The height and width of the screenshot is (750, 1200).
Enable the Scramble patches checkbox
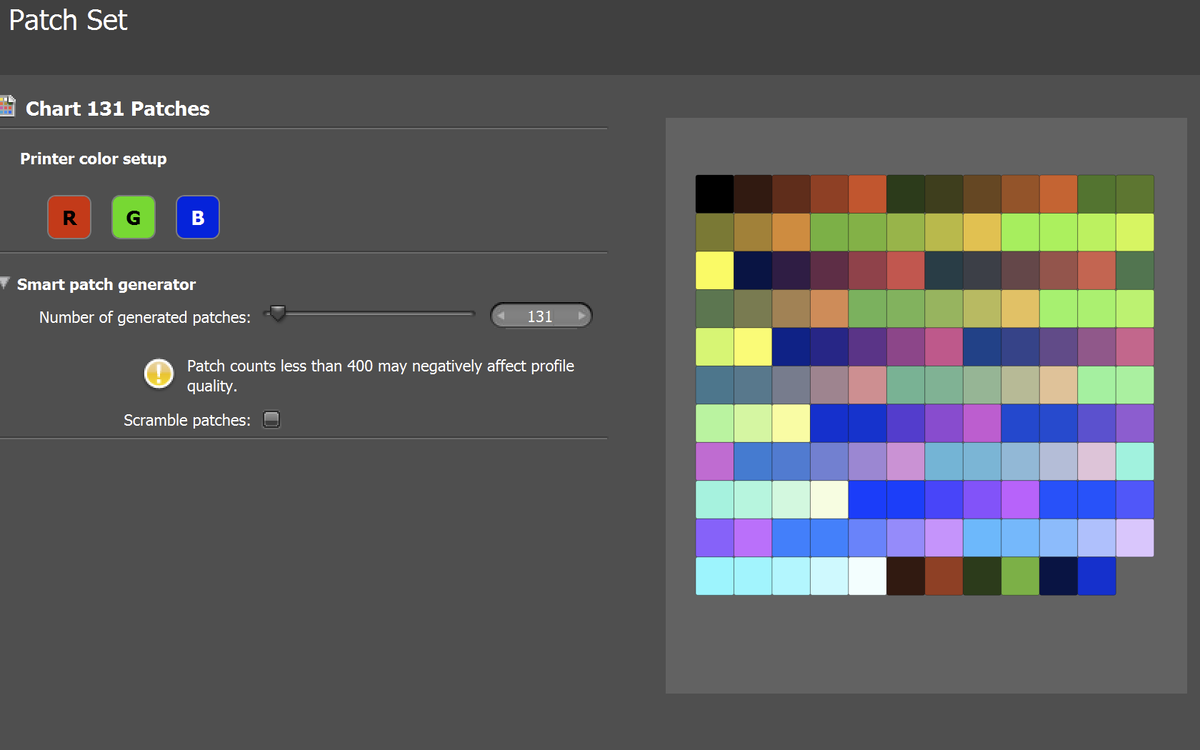[x=271, y=420]
